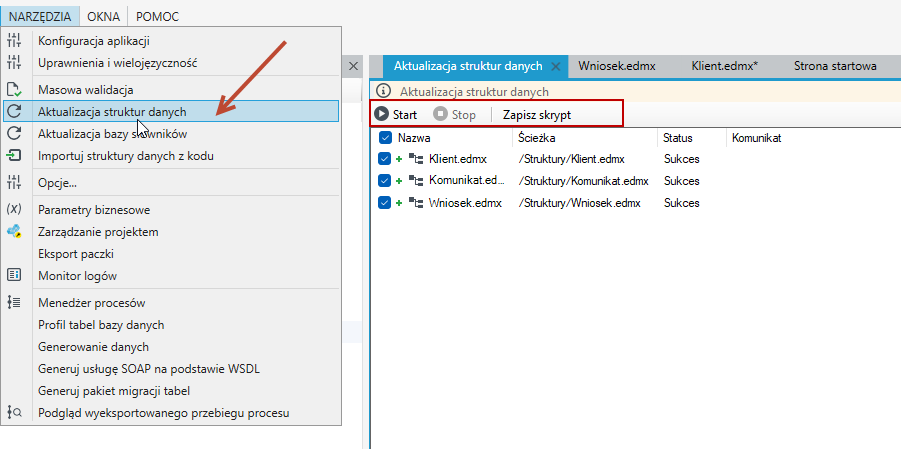The image size is (901, 449).
Task: Click the /Struktury/Komunikat.edmx path cell
Action: point(583,181)
